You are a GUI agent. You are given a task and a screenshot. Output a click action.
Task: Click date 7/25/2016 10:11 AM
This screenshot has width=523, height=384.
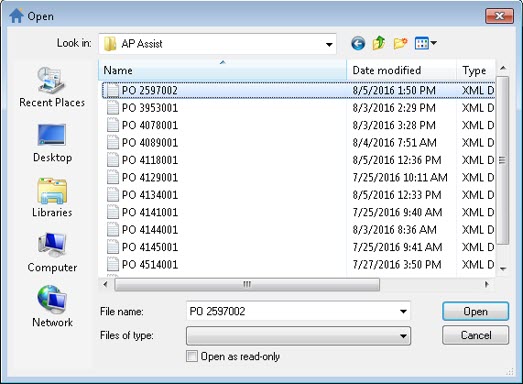click(x=400, y=177)
